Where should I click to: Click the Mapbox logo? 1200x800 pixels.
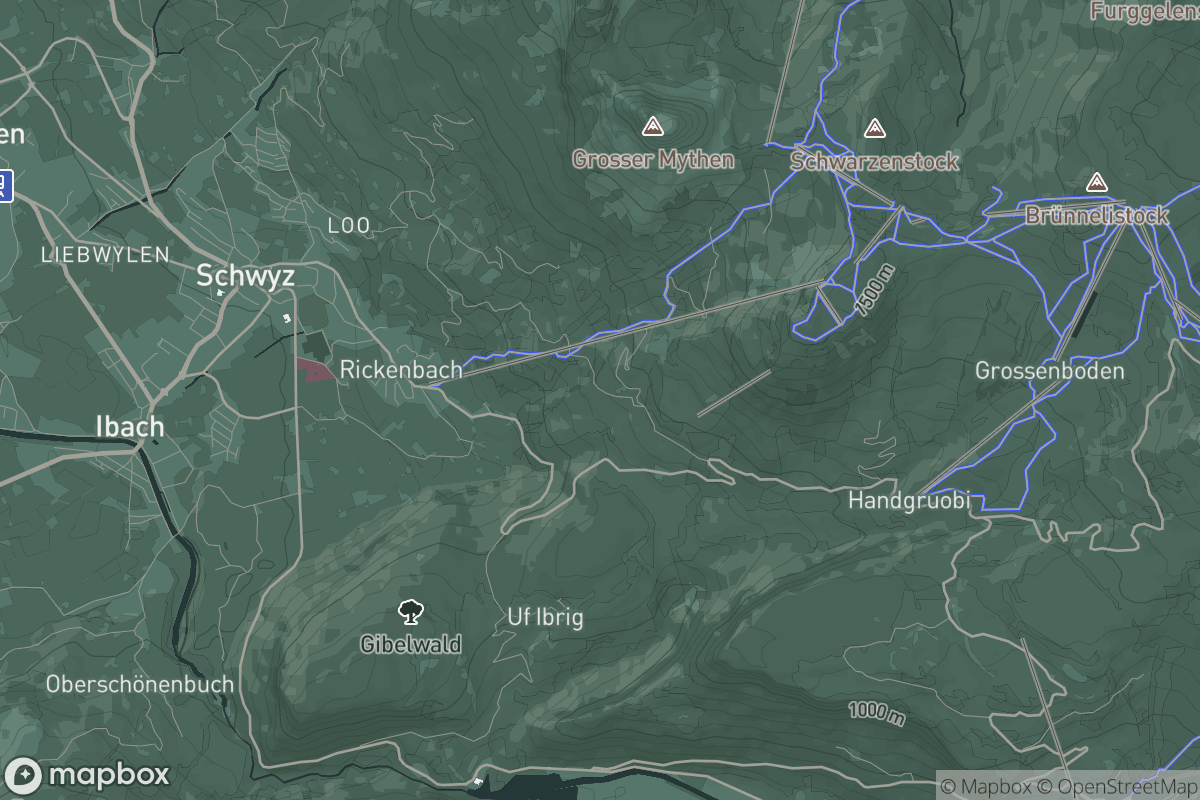coord(87,775)
